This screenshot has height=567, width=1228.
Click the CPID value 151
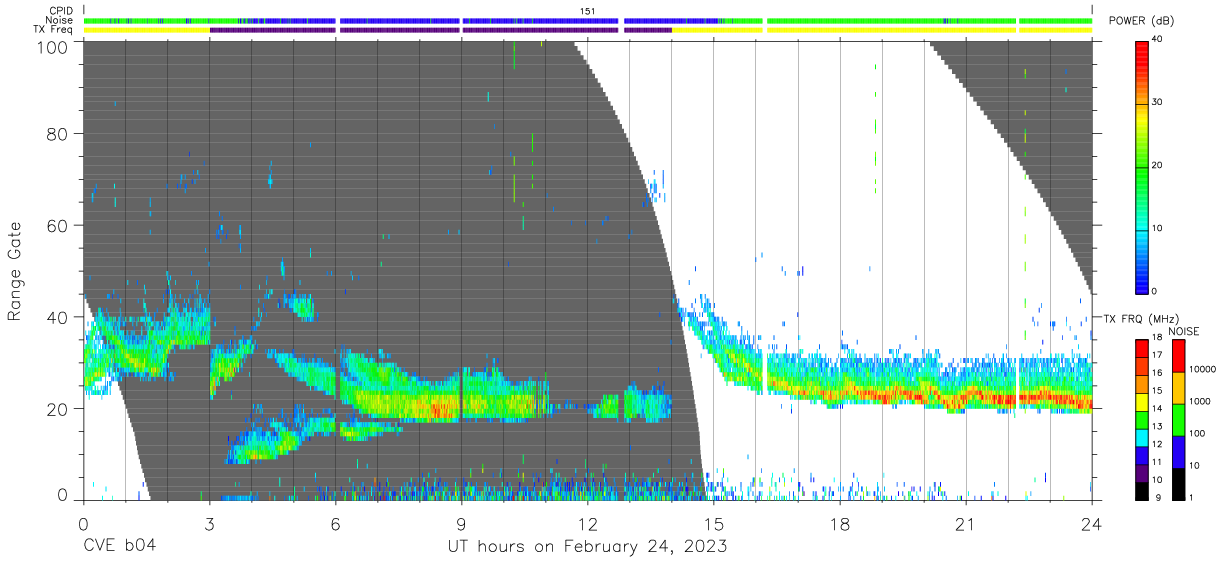588,10
